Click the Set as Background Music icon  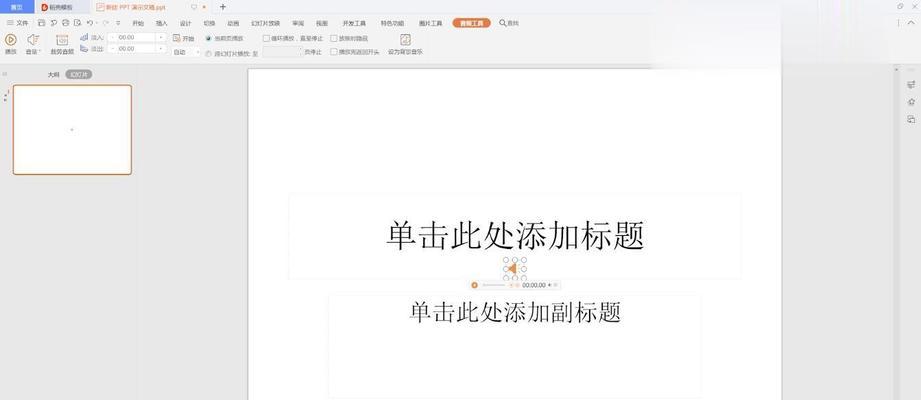(x=405, y=39)
